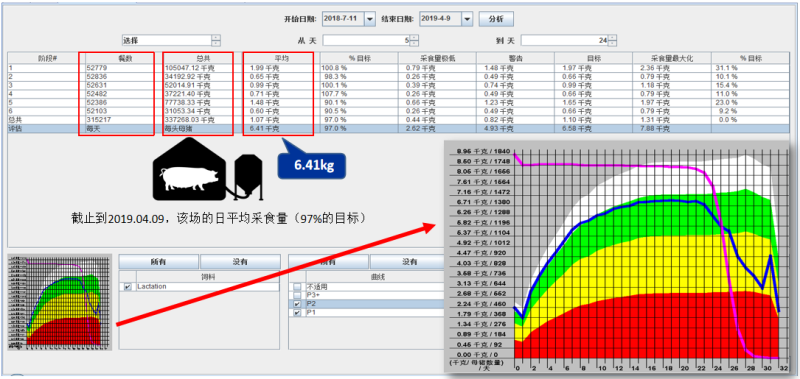Click the 平均 column header

[x=279, y=58]
